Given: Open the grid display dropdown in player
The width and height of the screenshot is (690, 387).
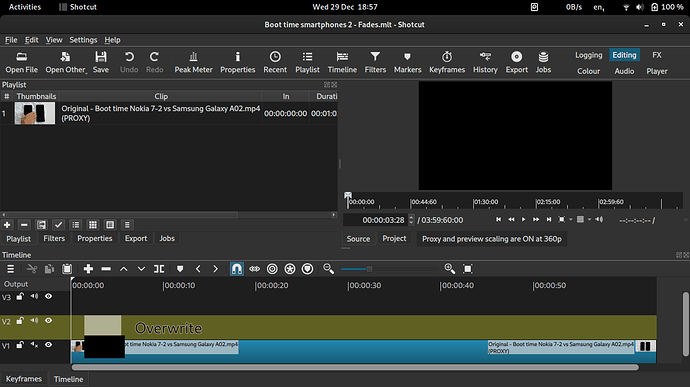Looking at the screenshot, I should click(589, 219).
